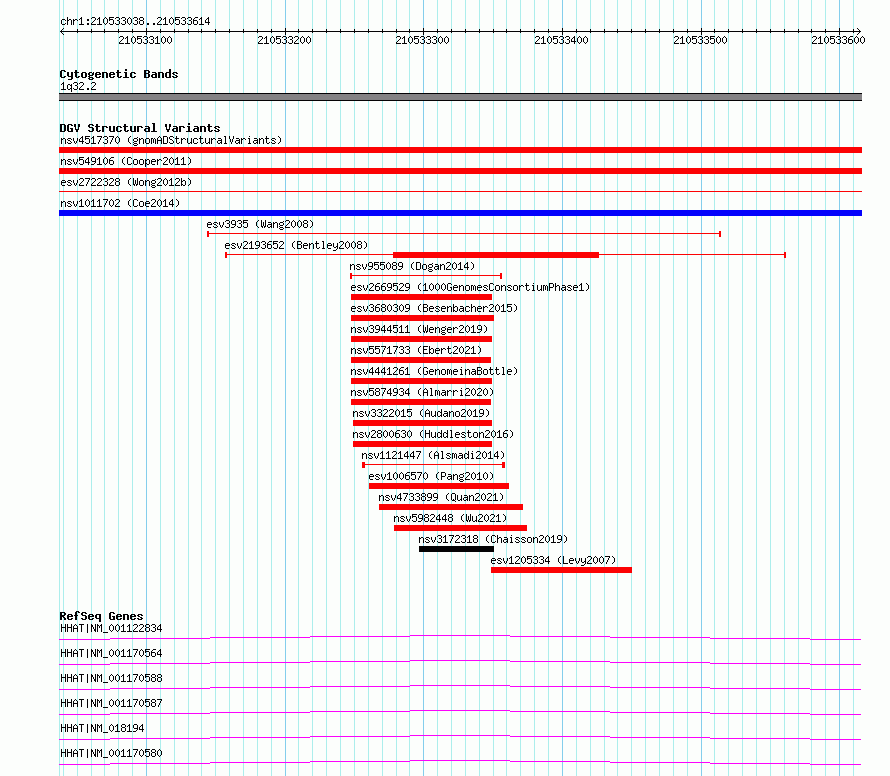The image size is (890, 776).
Task: Click variant nsv1011702 (Coe2014) label
Action: [x=120, y=203]
